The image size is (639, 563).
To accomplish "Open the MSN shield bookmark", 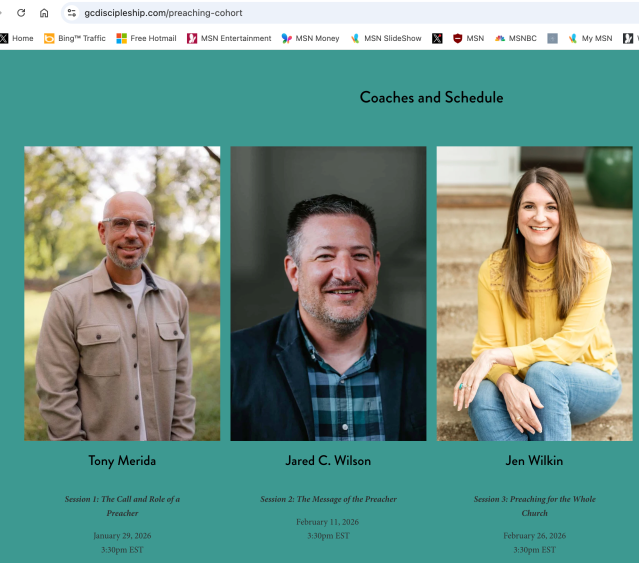I will click(469, 38).
